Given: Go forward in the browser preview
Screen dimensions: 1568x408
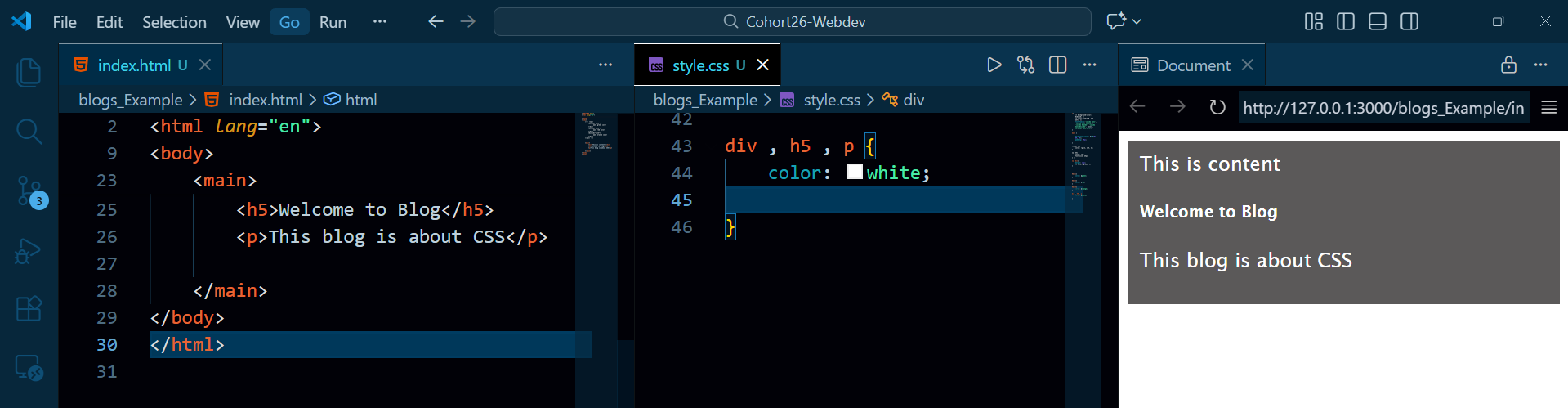Looking at the screenshot, I should point(1177,107).
